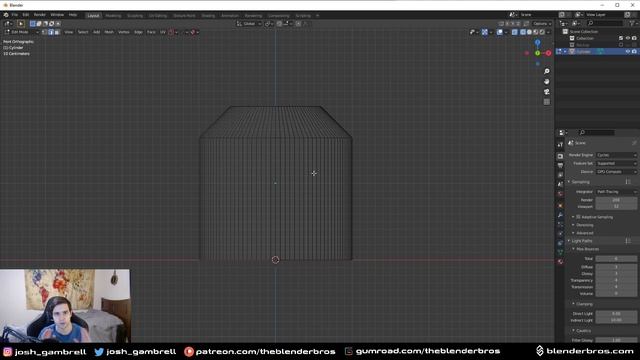Click the blue Z axis gizmo
This screenshot has width=640, height=360.
(x=538, y=42)
